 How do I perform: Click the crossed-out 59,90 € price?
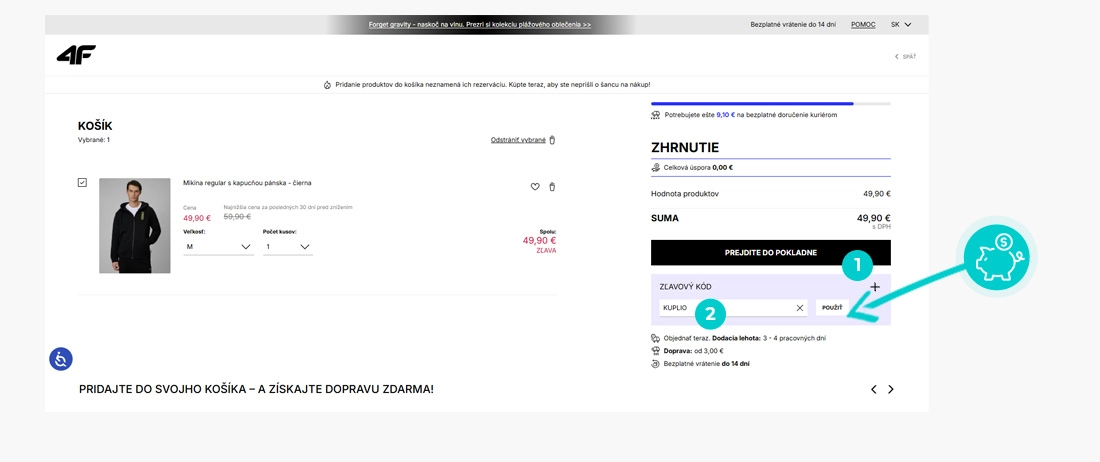237,217
